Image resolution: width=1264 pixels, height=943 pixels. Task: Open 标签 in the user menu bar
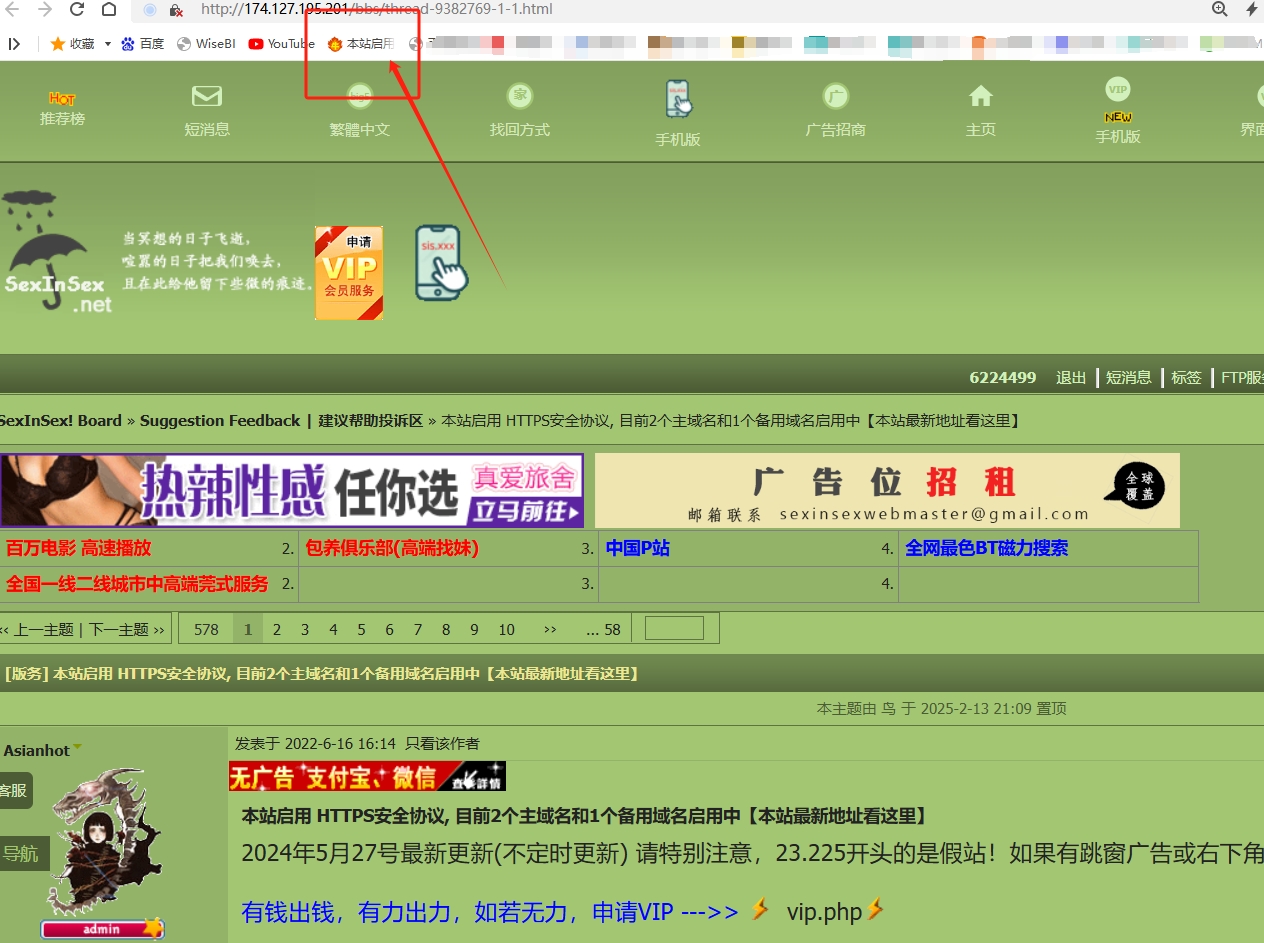(1186, 377)
